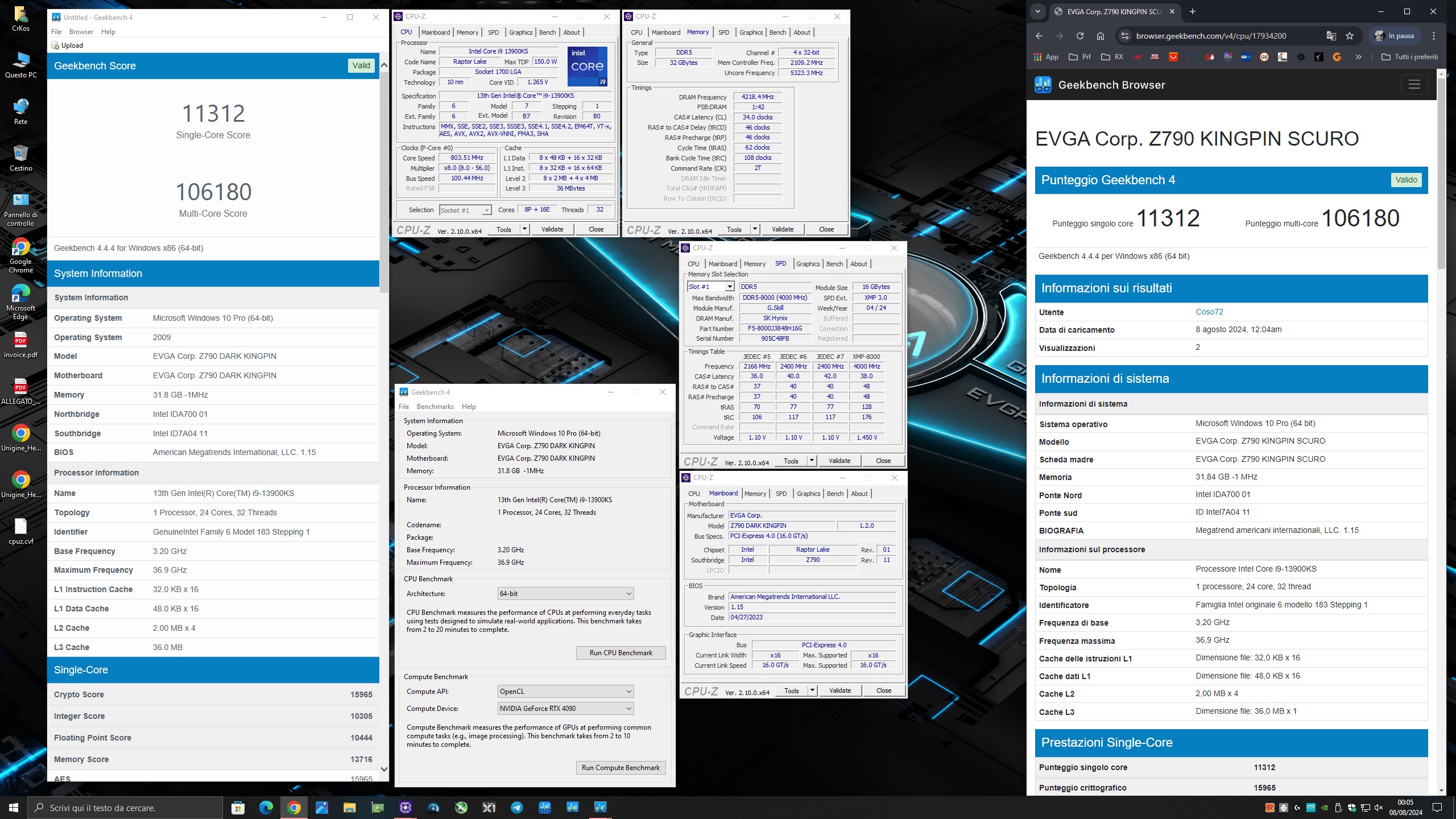Open the Browser menu in Geekbench results window
The height and width of the screenshot is (819, 1456).
pos(81,32)
